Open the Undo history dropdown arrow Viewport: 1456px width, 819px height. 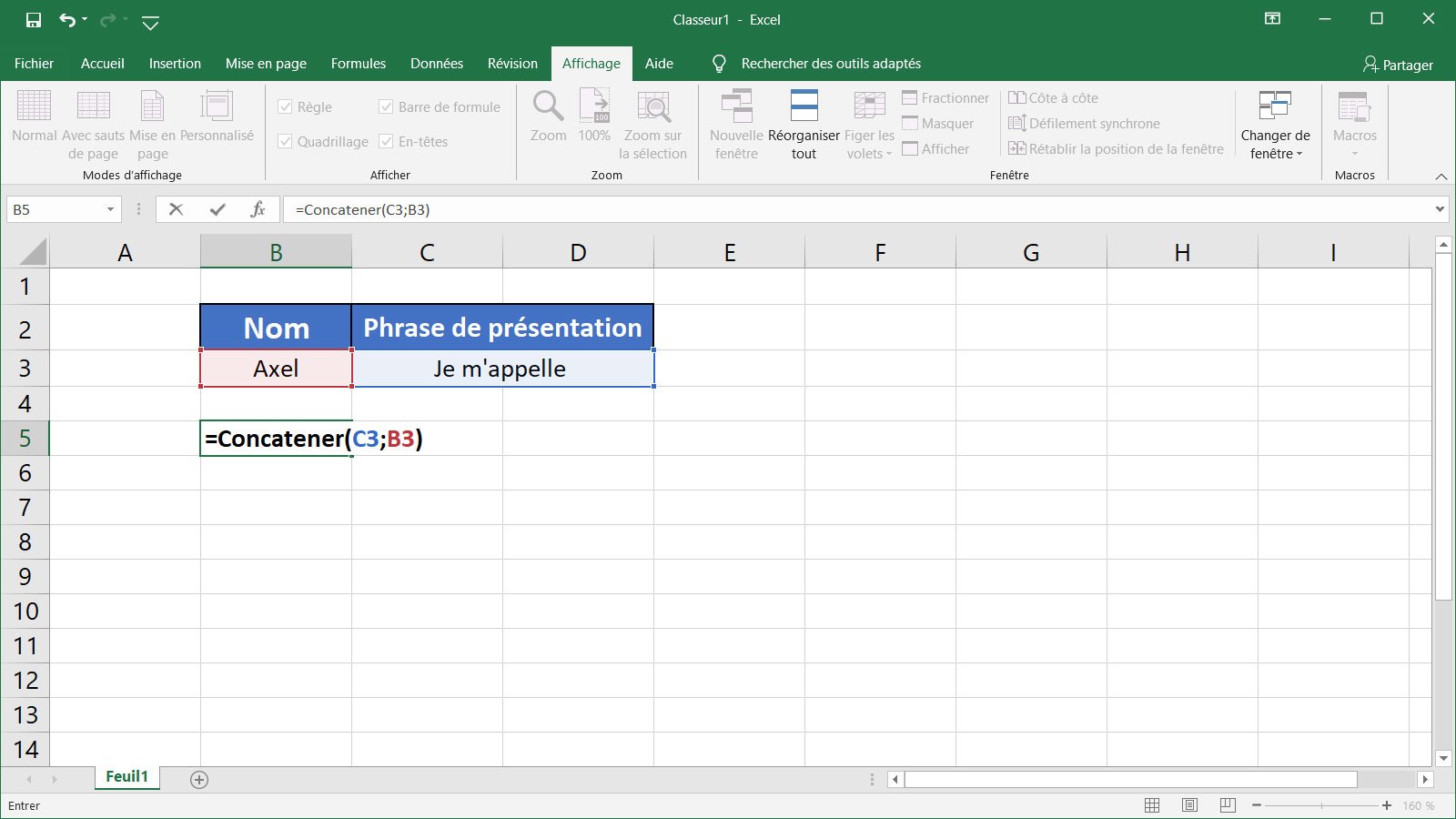pyautogui.click(x=85, y=19)
